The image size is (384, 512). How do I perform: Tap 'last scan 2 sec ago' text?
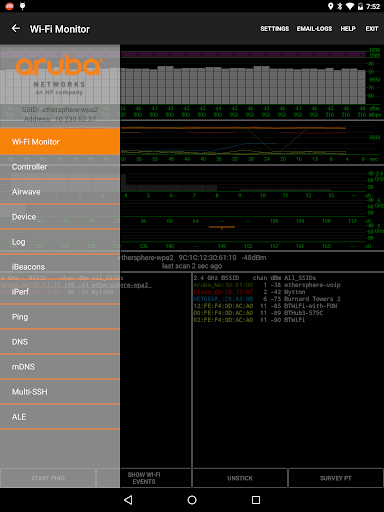tap(192, 266)
